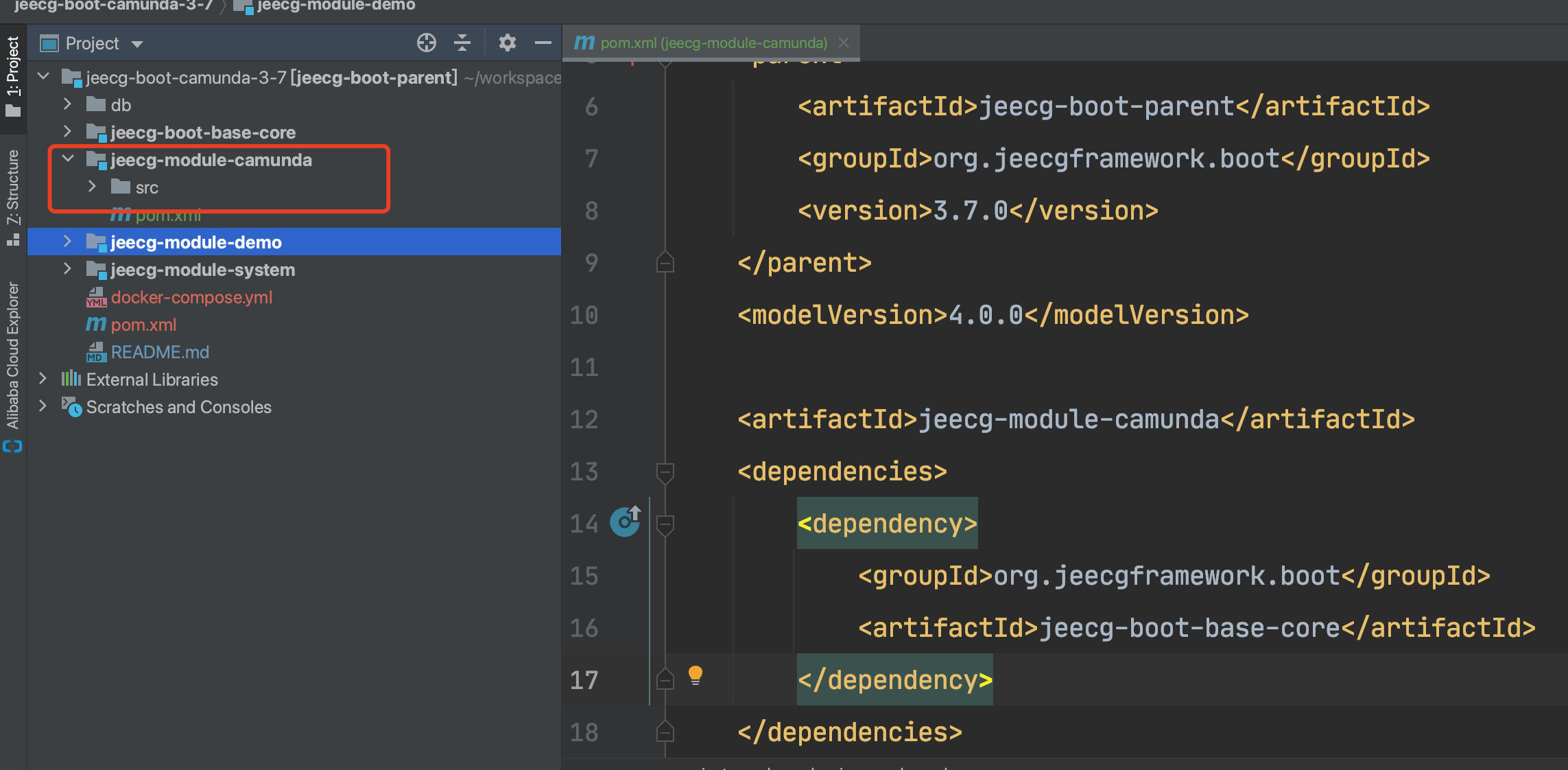Collapse jeecg-module-camunda module
This screenshot has height=770, width=1568.
(x=68, y=159)
